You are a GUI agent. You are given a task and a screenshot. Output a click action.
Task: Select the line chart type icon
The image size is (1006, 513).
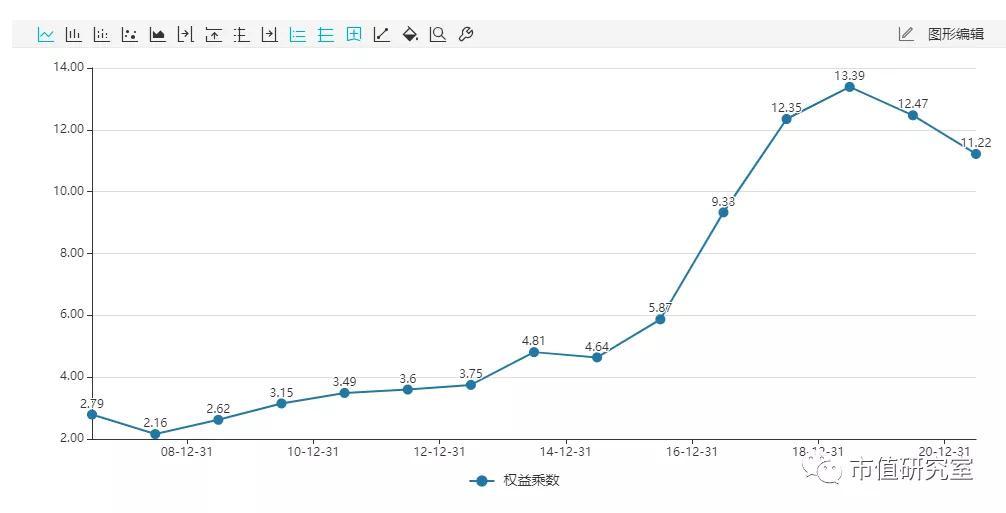pos(46,35)
